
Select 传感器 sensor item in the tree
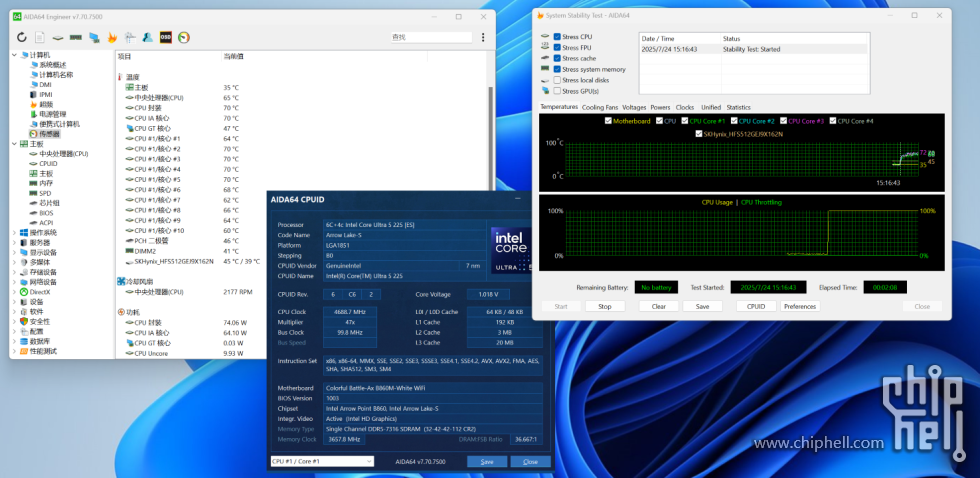pyautogui.click(x=45, y=134)
